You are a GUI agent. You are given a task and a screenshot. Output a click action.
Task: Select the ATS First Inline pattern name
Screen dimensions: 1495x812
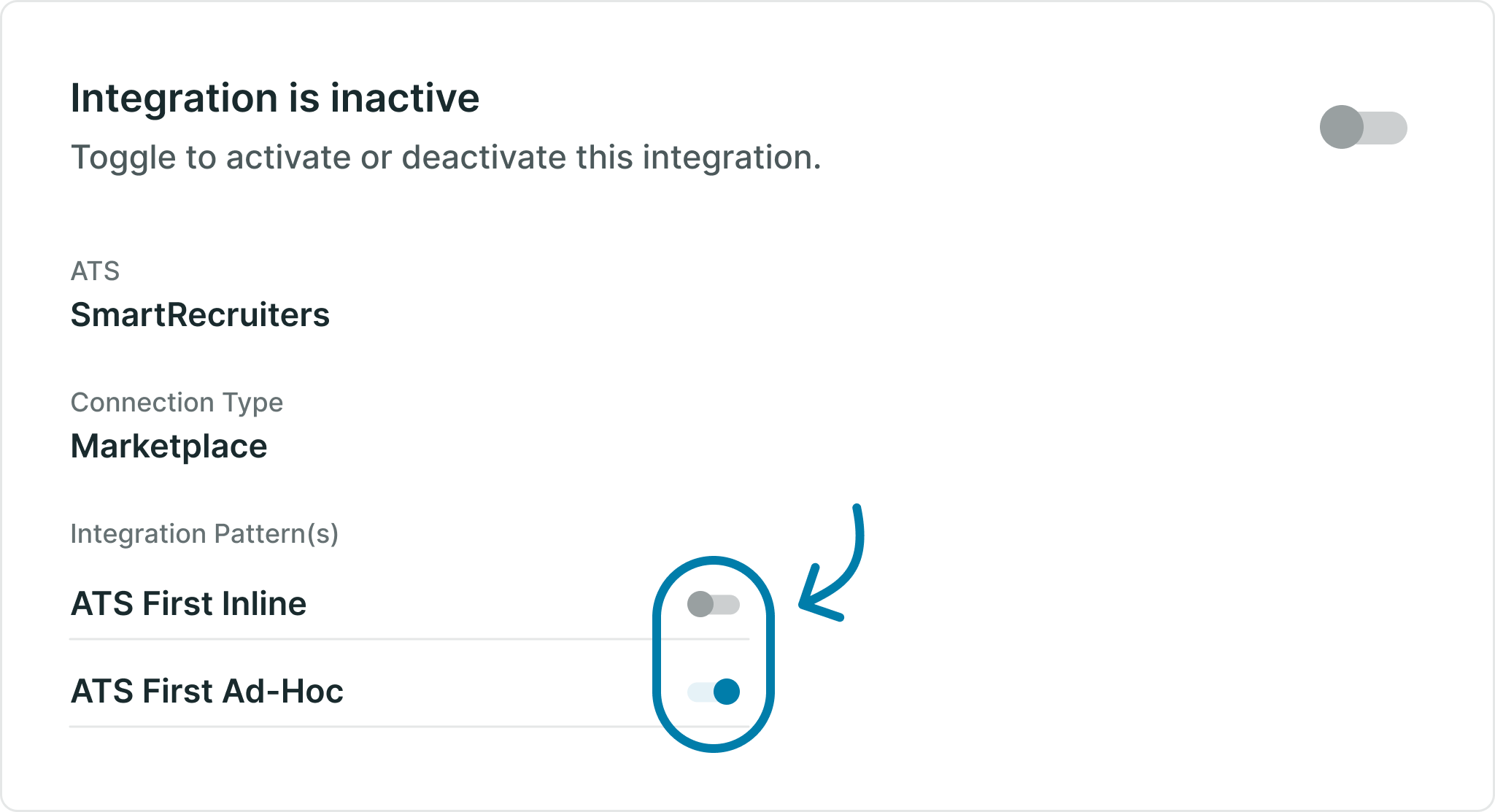pos(188,604)
